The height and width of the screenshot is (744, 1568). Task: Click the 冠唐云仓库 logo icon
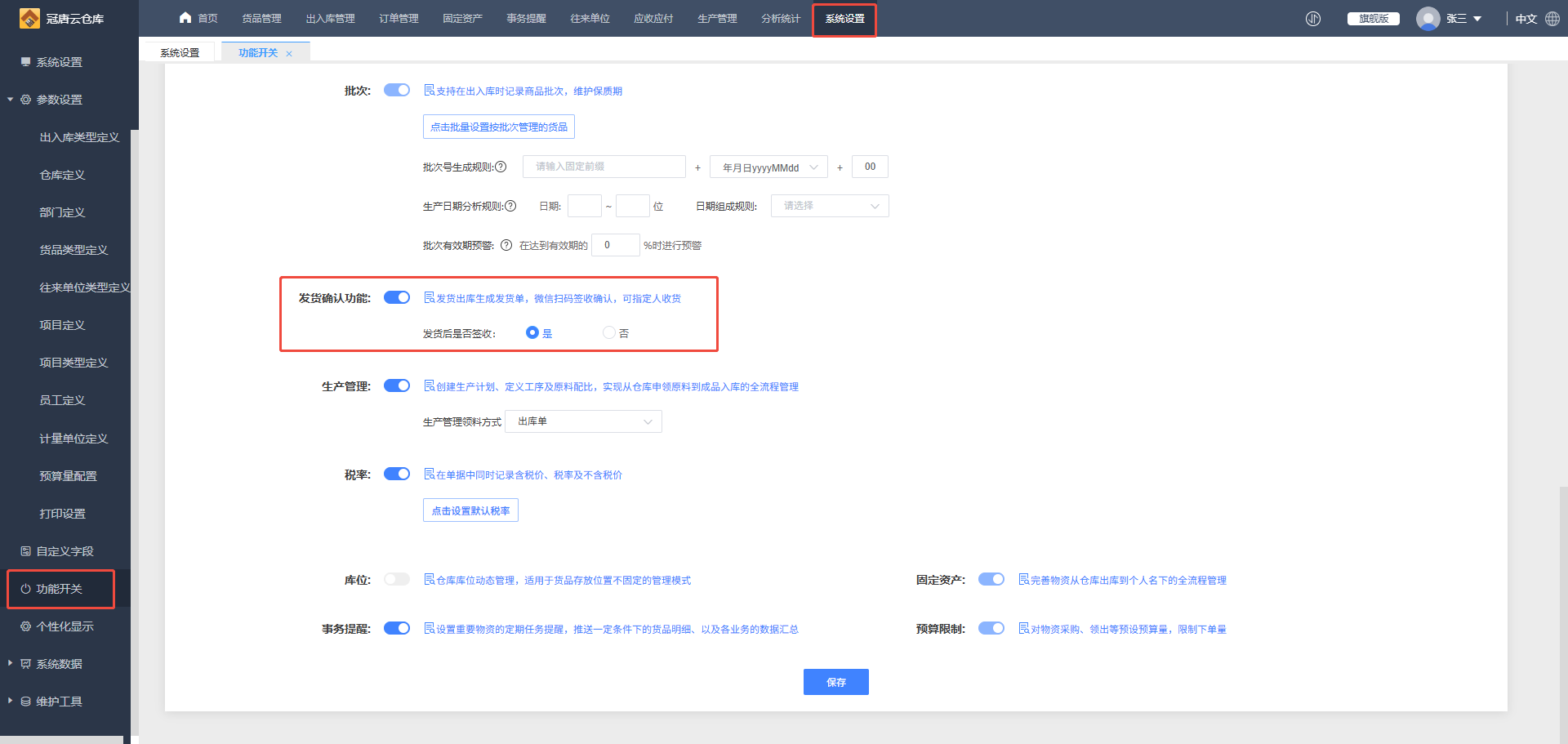click(x=29, y=18)
